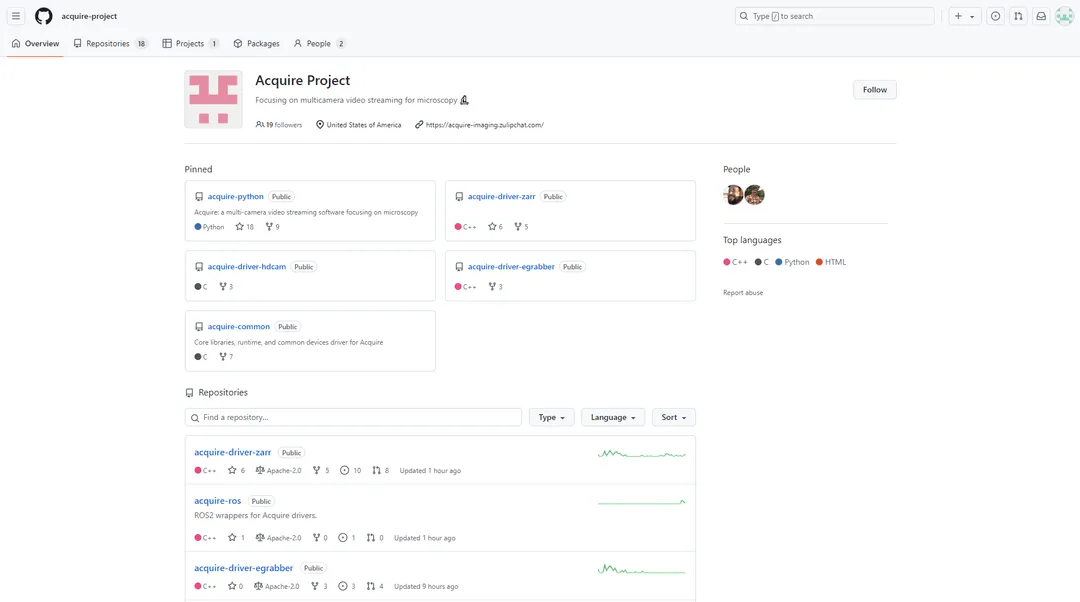Click activity sparkline for acquire-ros

(x=642, y=502)
